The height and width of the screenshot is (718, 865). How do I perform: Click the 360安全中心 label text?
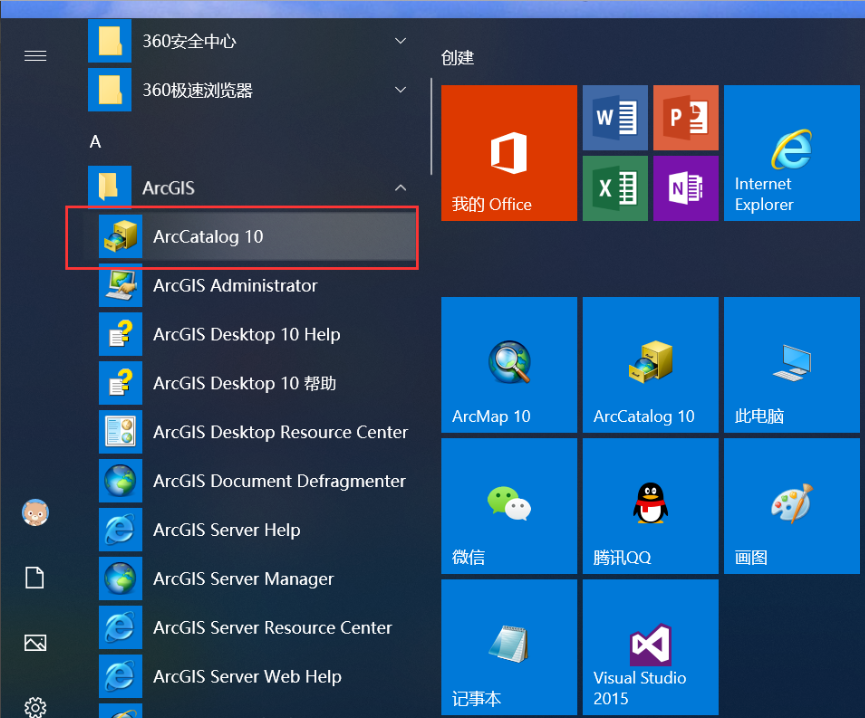coord(189,41)
